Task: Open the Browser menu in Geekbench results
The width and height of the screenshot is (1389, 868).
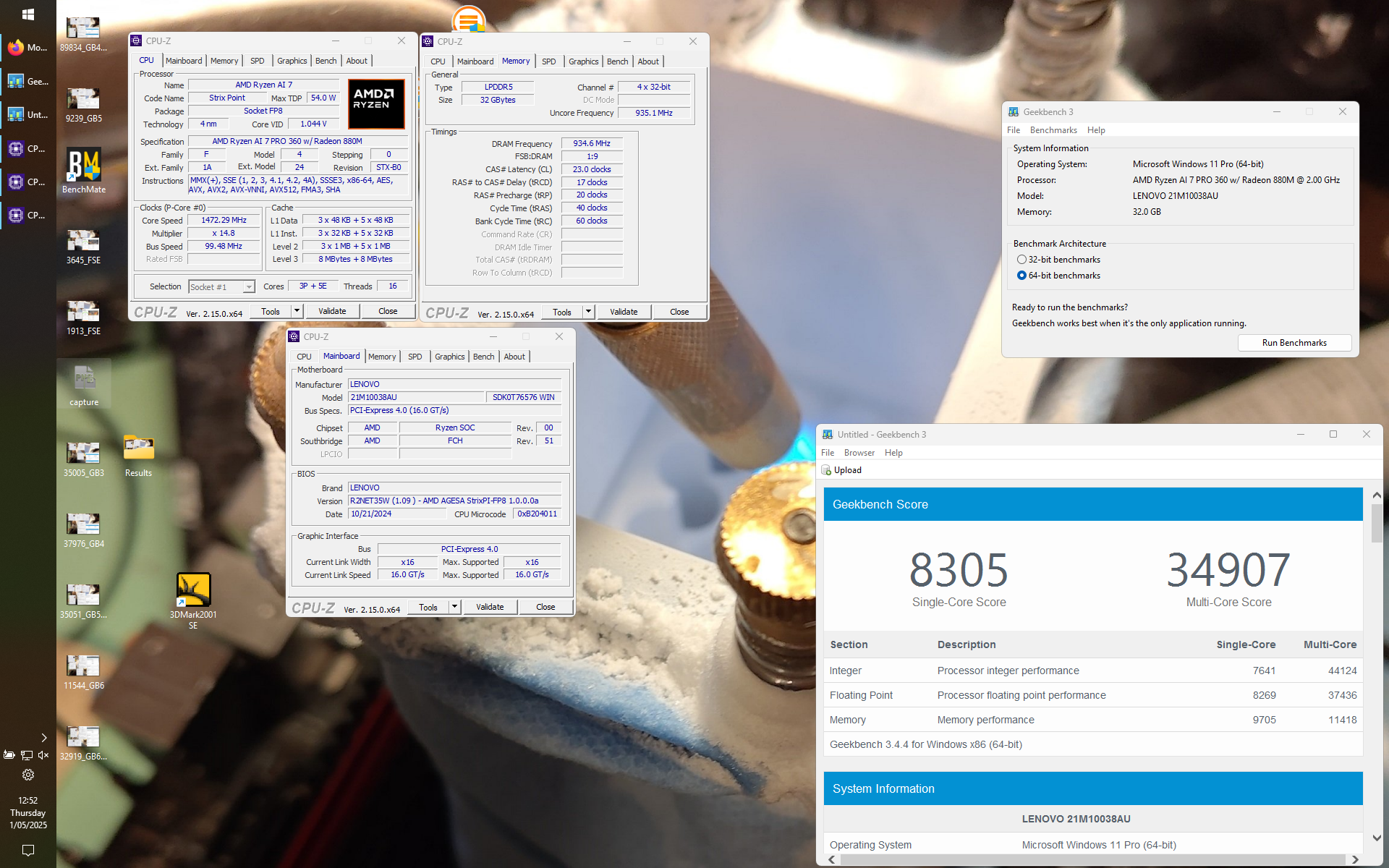Action: pyautogui.click(x=859, y=453)
